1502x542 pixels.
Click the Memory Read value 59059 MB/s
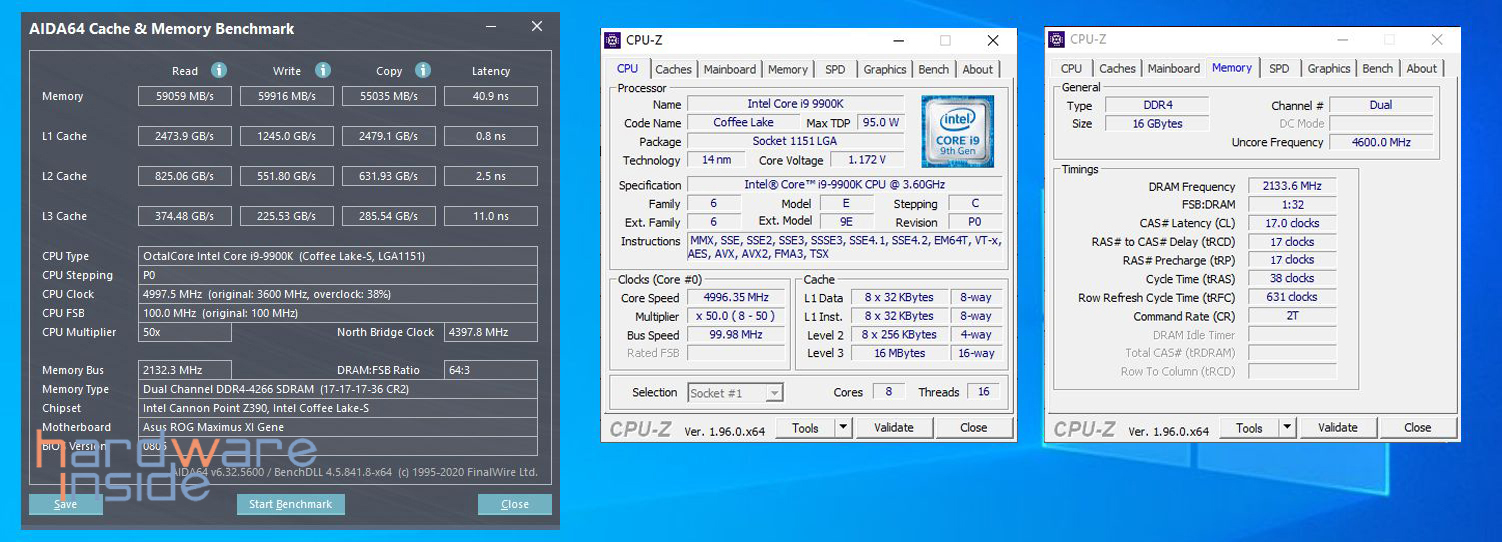[185, 96]
